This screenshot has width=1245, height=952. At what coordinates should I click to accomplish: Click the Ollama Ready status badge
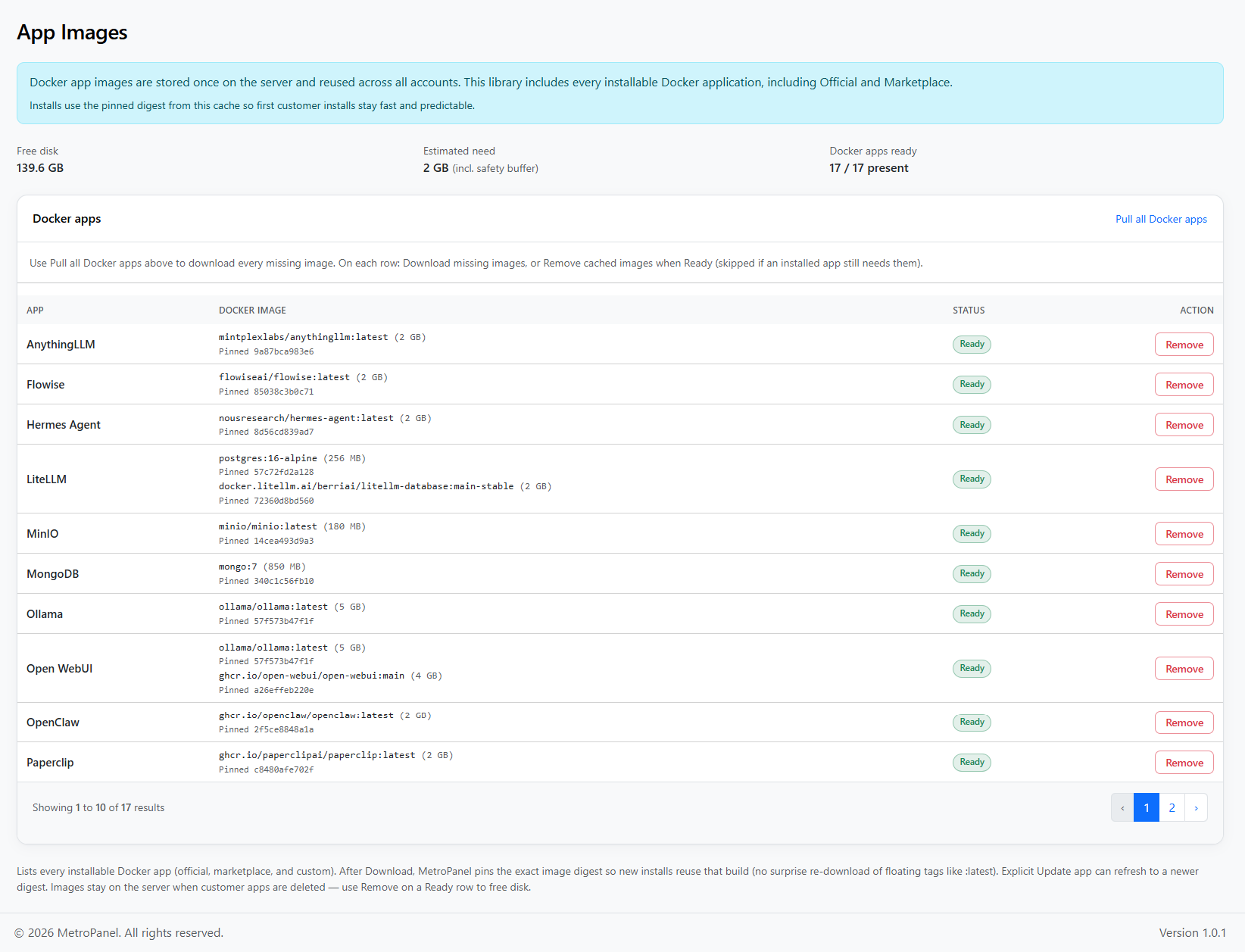click(972, 613)
